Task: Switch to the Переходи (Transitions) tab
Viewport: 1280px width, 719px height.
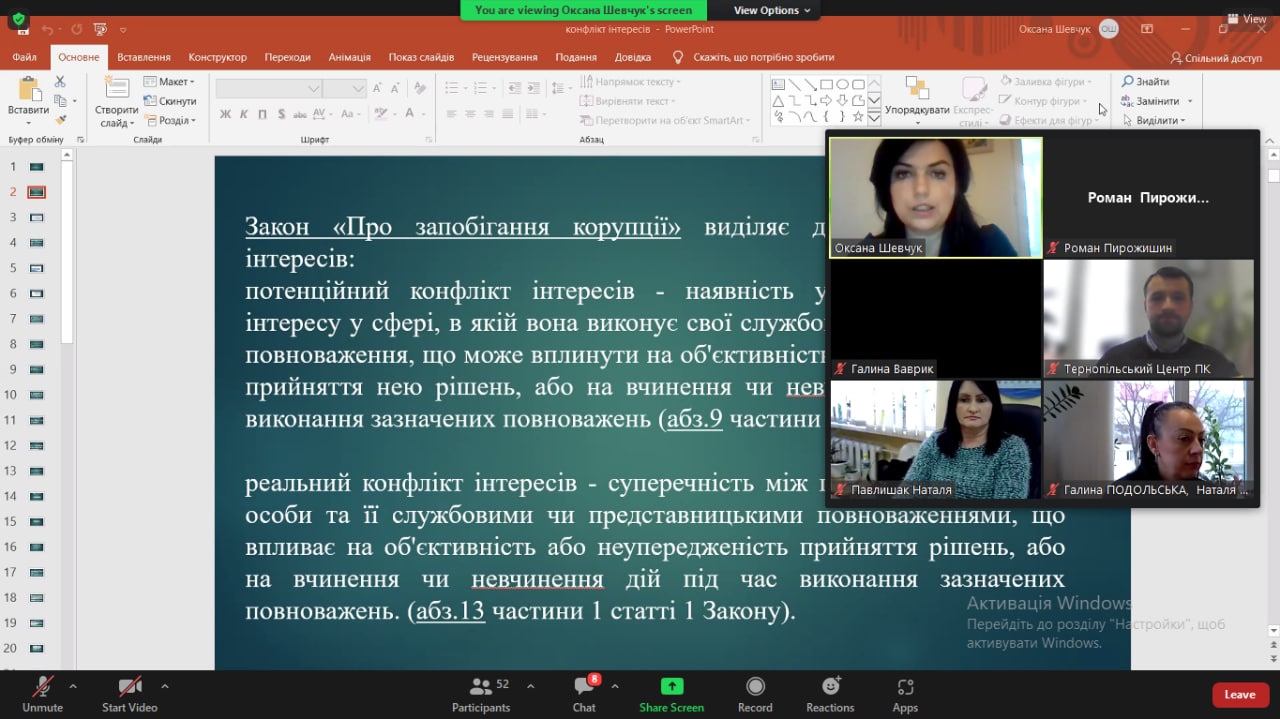Action: point(288,57)
